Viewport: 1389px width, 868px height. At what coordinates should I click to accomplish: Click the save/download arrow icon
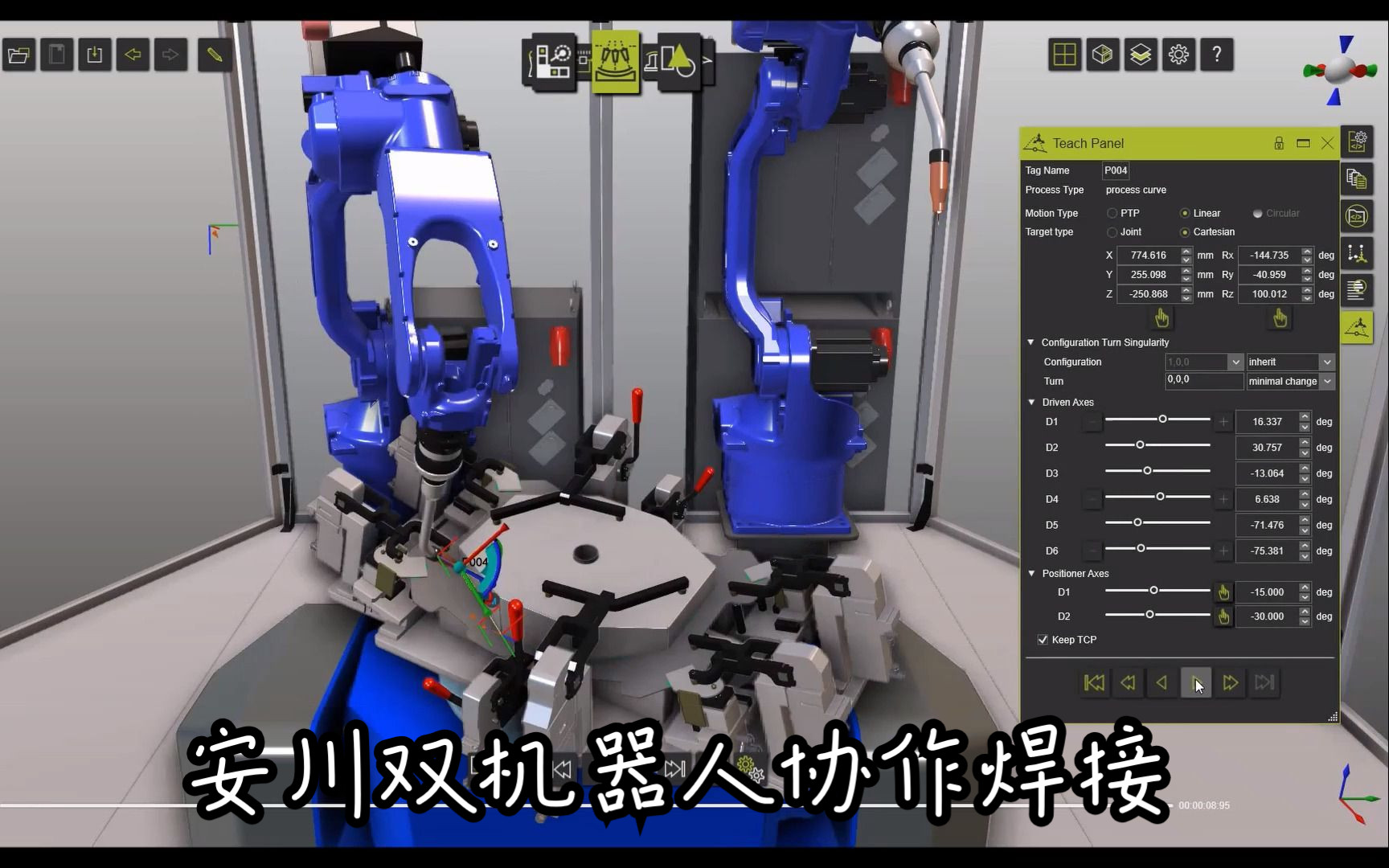click(x=95, y=55)
